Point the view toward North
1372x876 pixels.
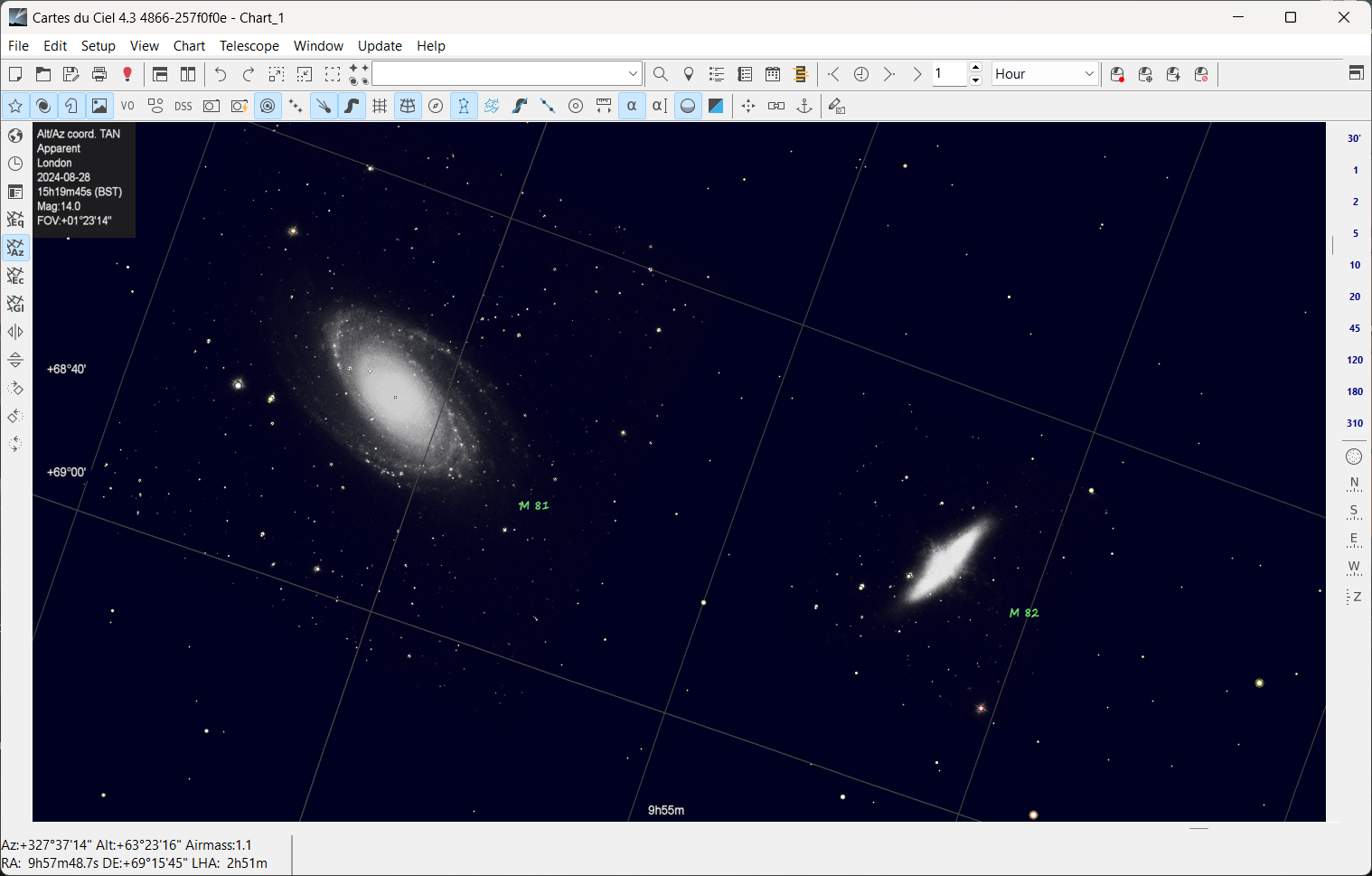pyautogui.click(x=1354, y=483)
